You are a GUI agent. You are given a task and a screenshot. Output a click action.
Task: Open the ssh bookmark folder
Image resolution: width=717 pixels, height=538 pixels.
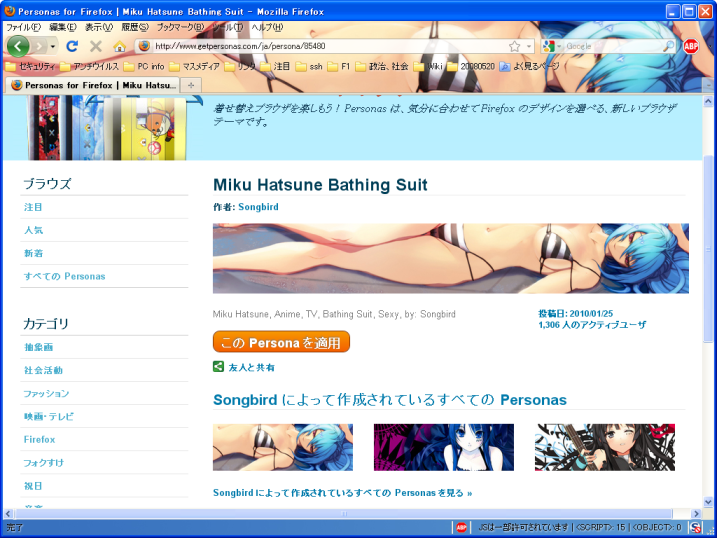309,66
